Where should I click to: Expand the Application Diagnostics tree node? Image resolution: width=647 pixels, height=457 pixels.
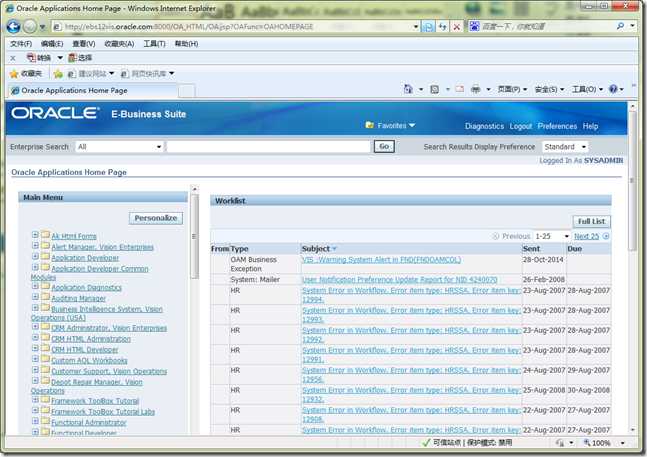(x=35, y=286)
